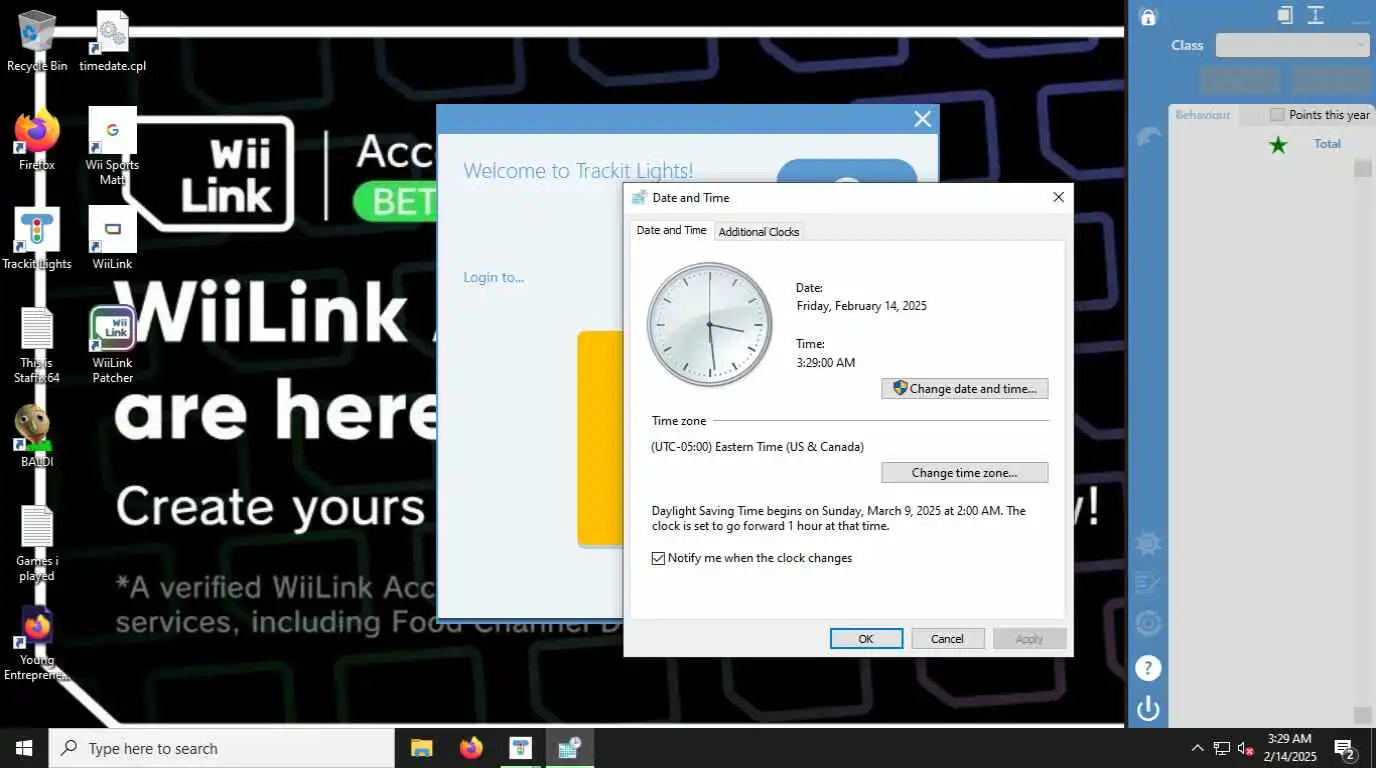Click the Total column header
Viewport: 1376px width, 768px height.
pos(1327,144)
